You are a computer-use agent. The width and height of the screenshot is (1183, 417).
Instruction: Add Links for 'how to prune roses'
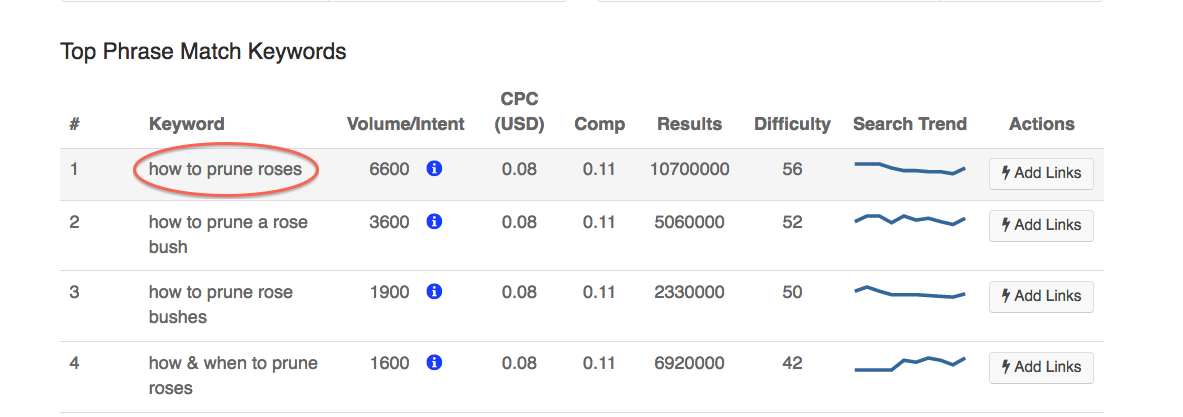pyautogui.click(x=1041, y=173)
